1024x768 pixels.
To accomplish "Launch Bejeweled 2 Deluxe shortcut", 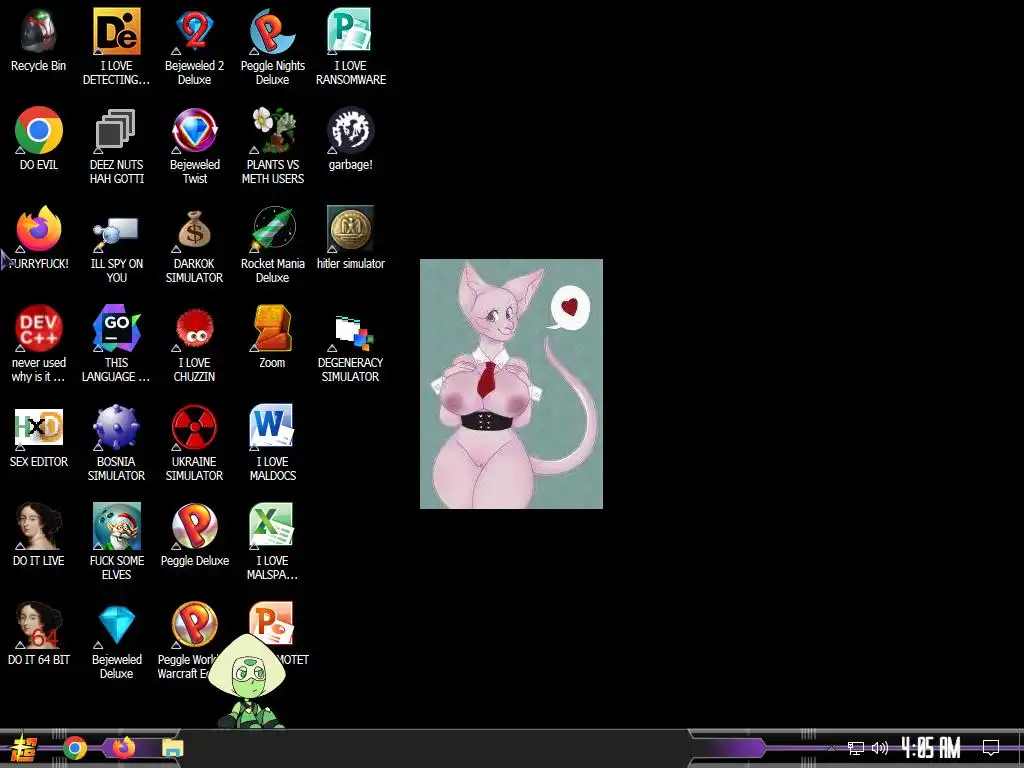I will click(x=195, y=32).
